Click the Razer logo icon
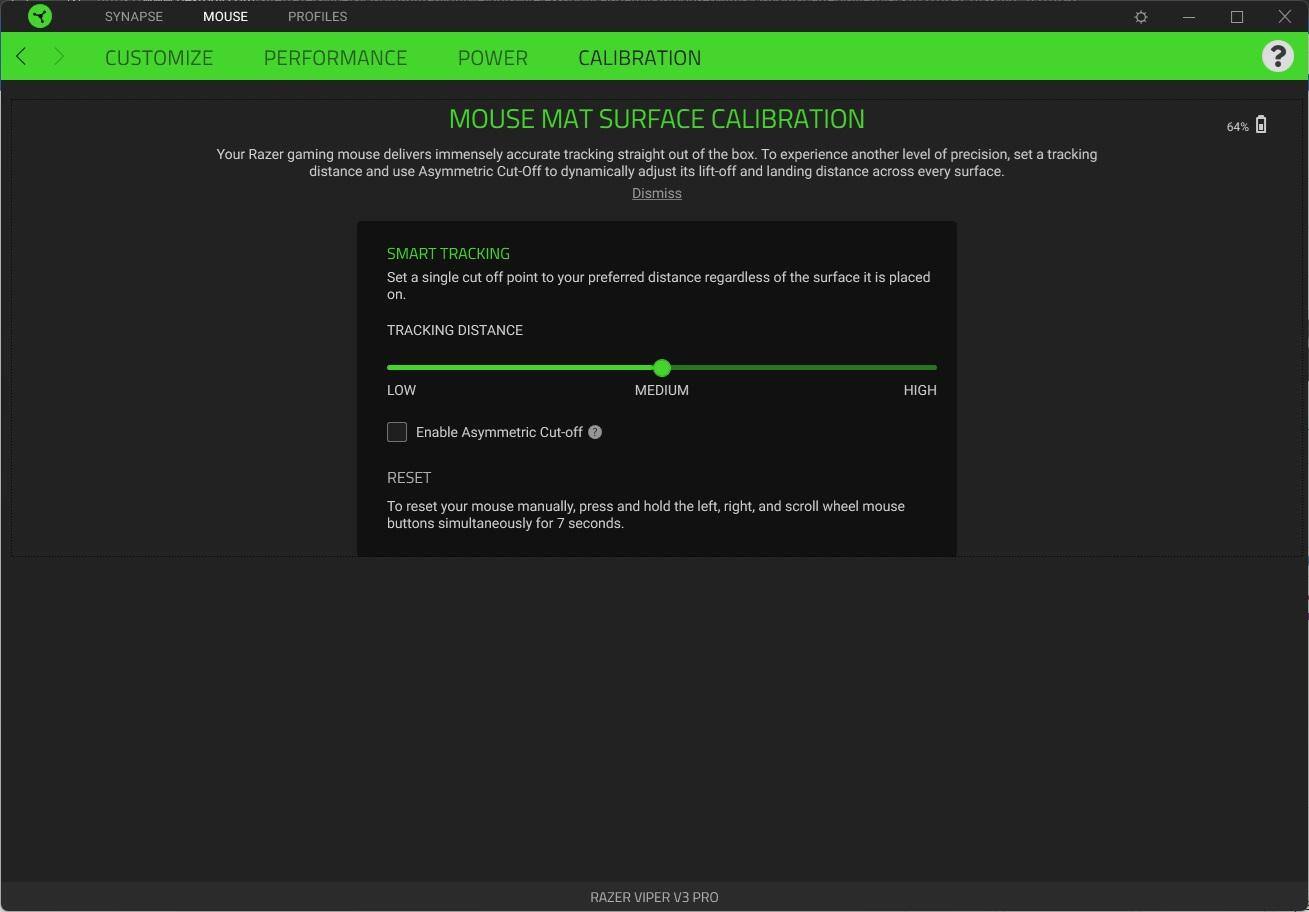 [x=40, y=16]
